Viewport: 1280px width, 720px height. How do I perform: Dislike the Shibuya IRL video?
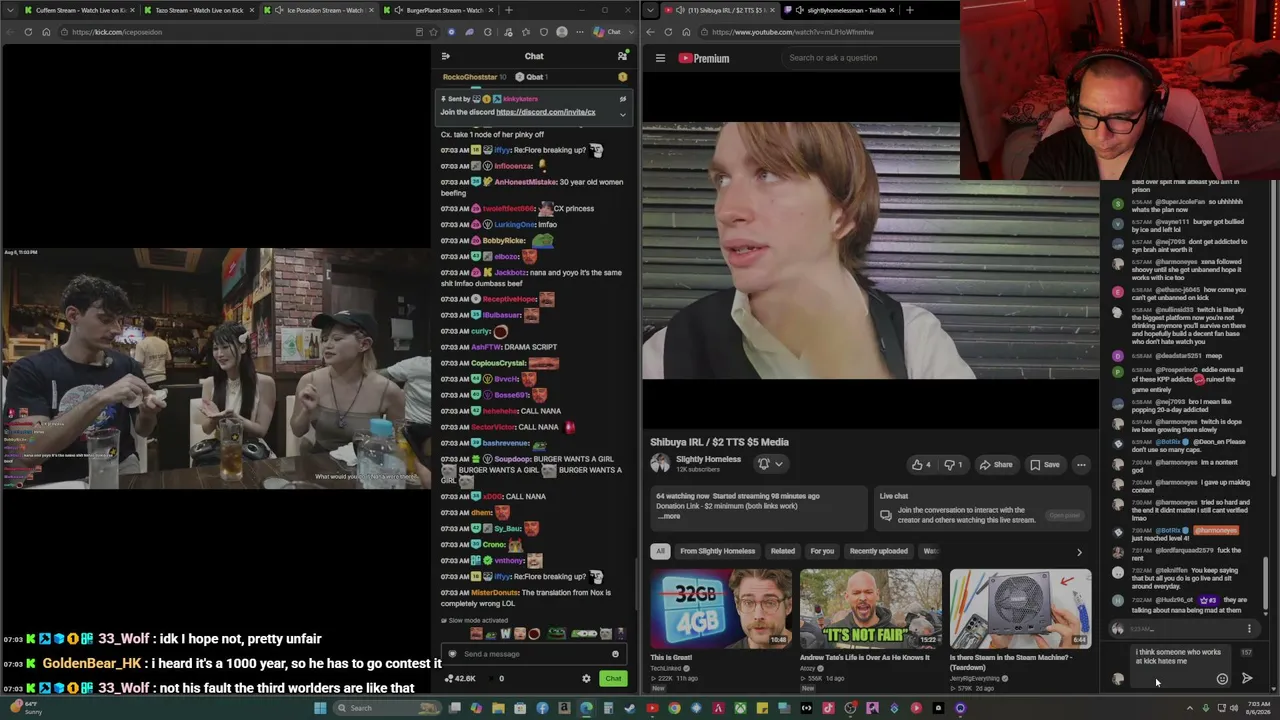[954, 464]
